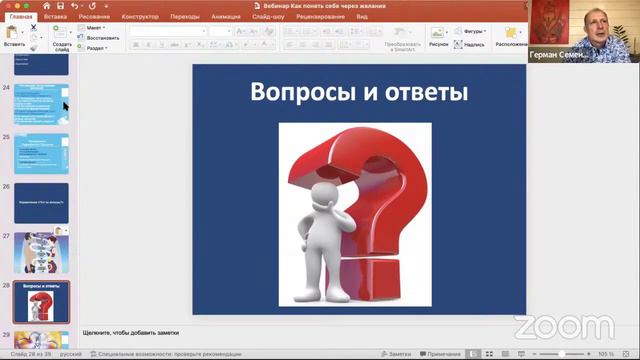Open the Home icon in the title bar
640x360 pixels.
point(47,6)
